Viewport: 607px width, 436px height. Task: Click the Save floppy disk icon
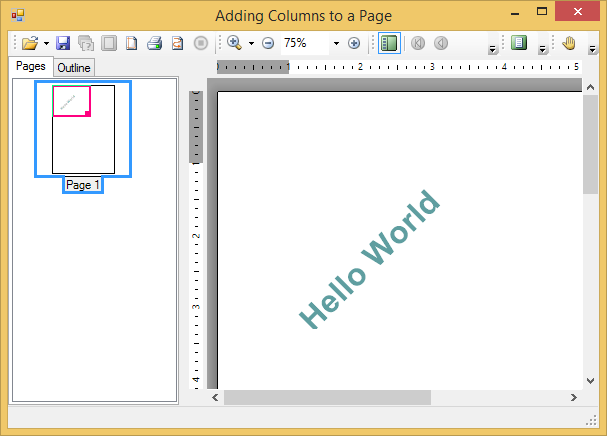click(x=63, y=43)
